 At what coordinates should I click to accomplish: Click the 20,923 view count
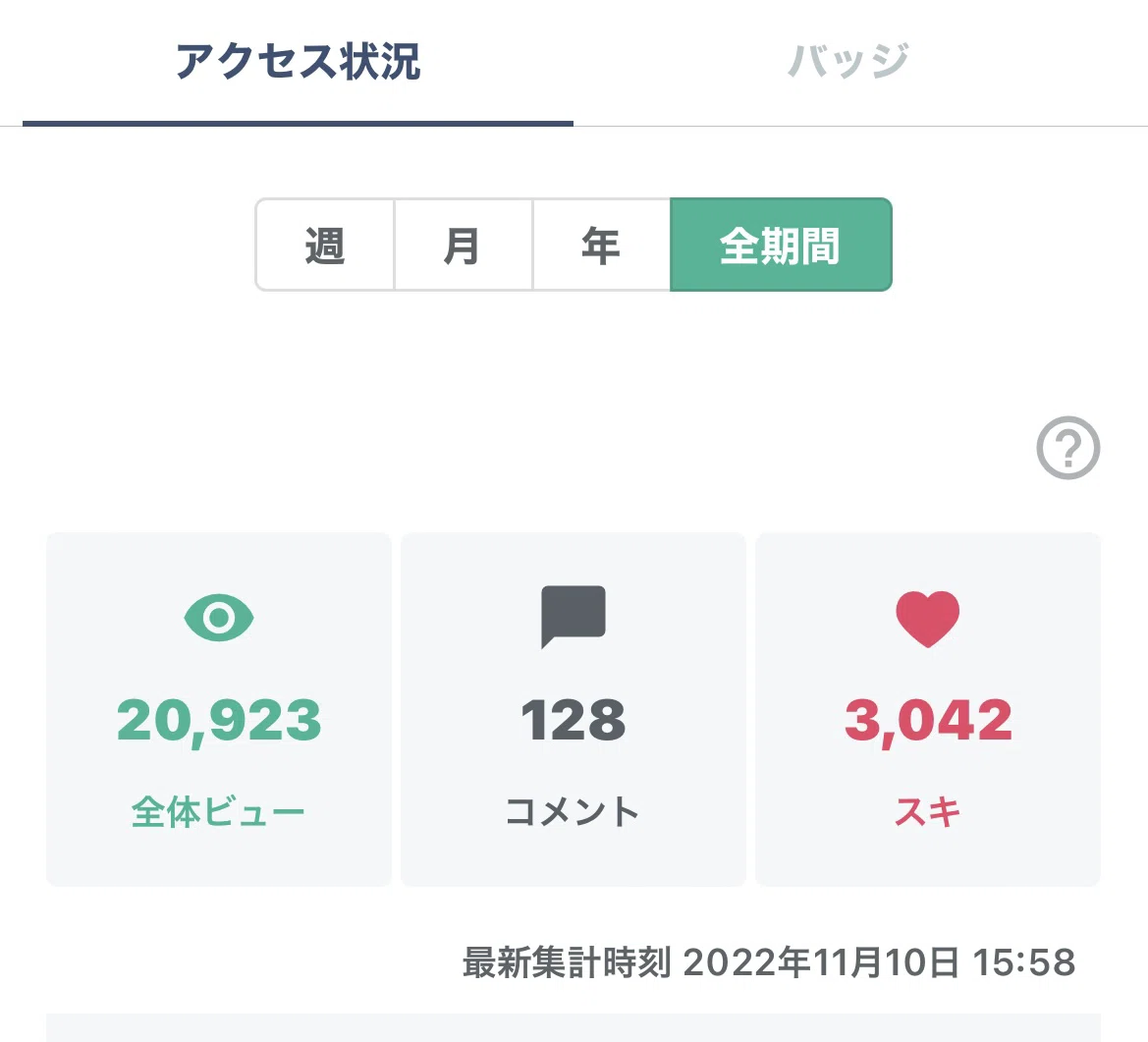(219, 721)
